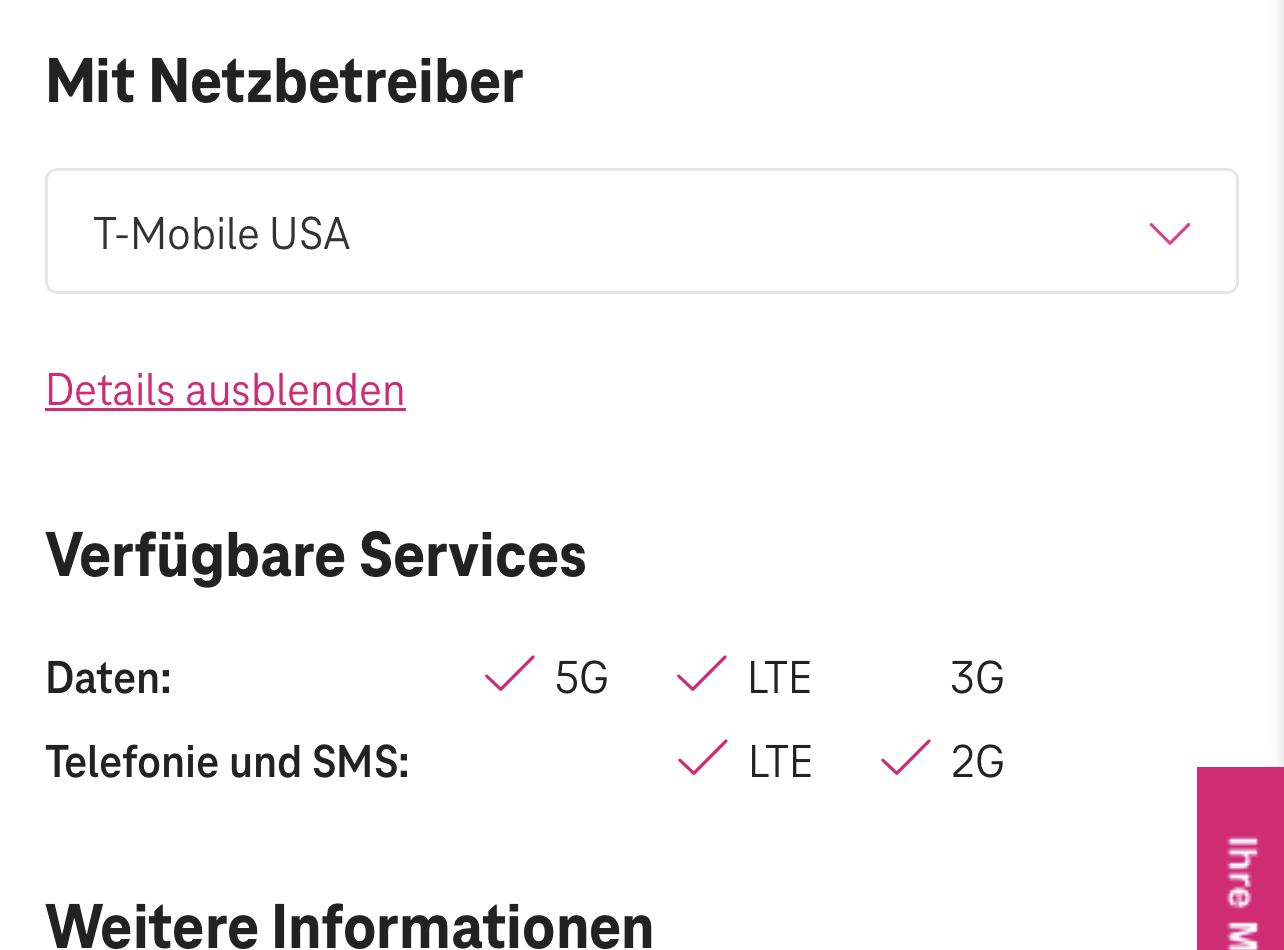Screen dimensions: 1284x950
Task: Click the 2G checkmark icon
Action: (905, 760)
